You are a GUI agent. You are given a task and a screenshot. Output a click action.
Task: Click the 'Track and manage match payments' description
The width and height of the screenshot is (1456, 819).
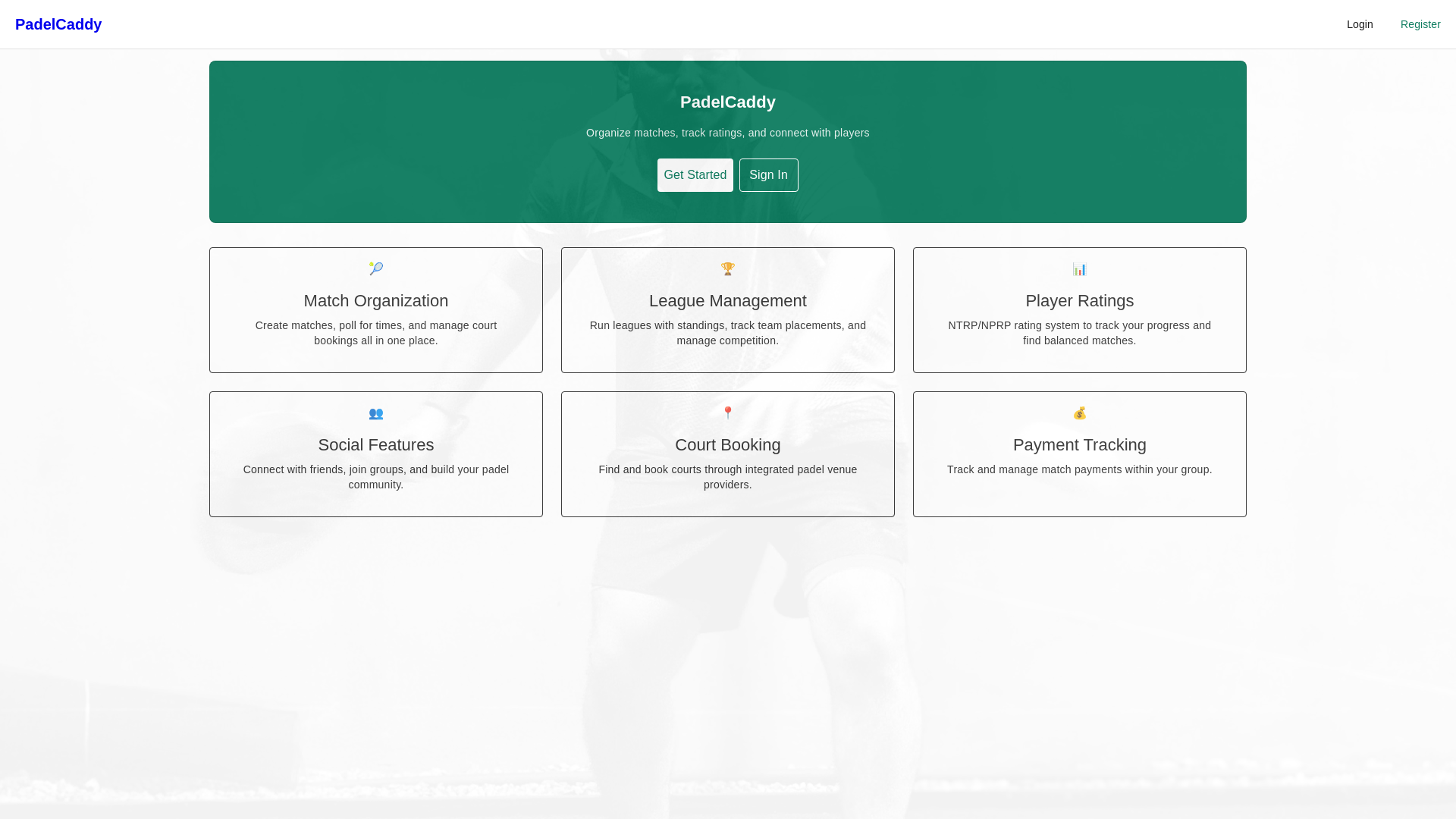coord(1080,469)
